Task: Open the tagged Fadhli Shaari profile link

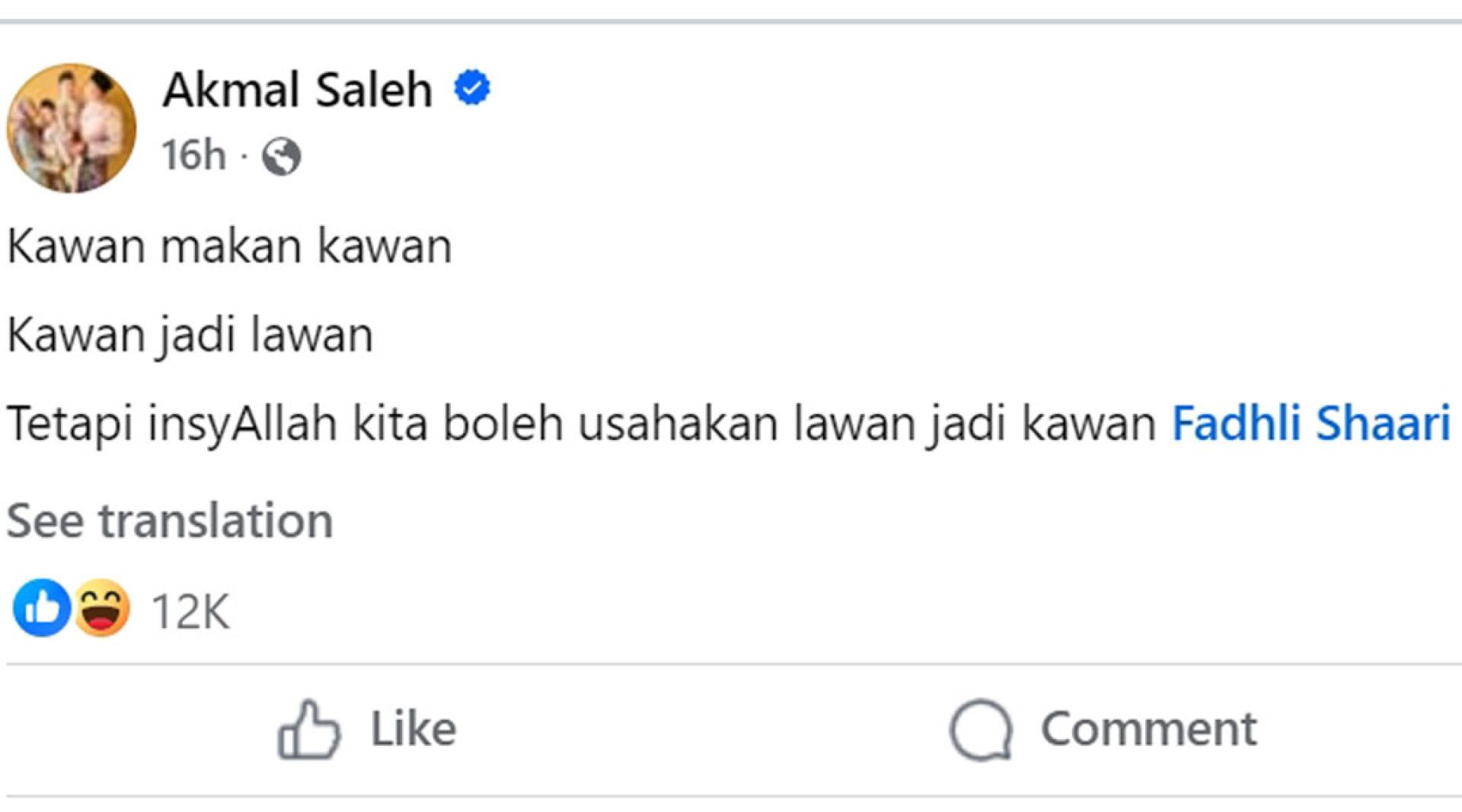Action: coord(1310,424)
